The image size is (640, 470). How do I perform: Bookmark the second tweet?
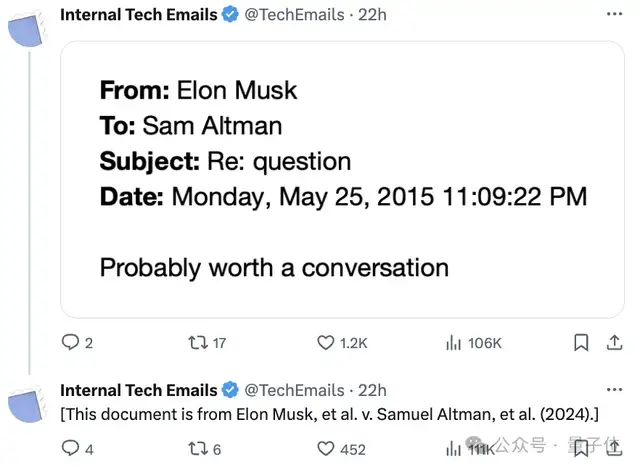click(x=581, y=449)
